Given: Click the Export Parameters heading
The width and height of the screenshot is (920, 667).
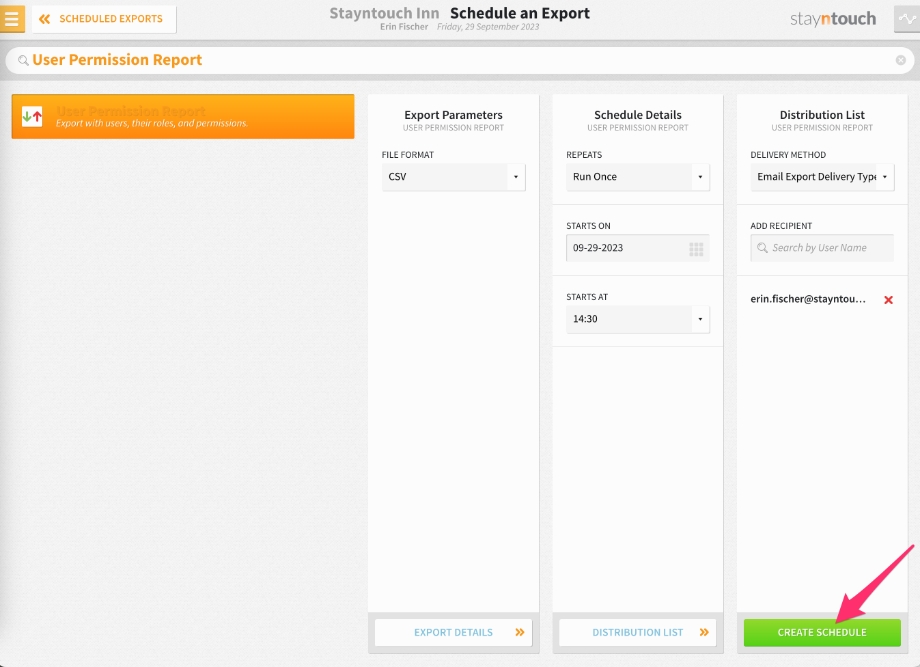Looking at the screenshot, I should tap(454, 115).
